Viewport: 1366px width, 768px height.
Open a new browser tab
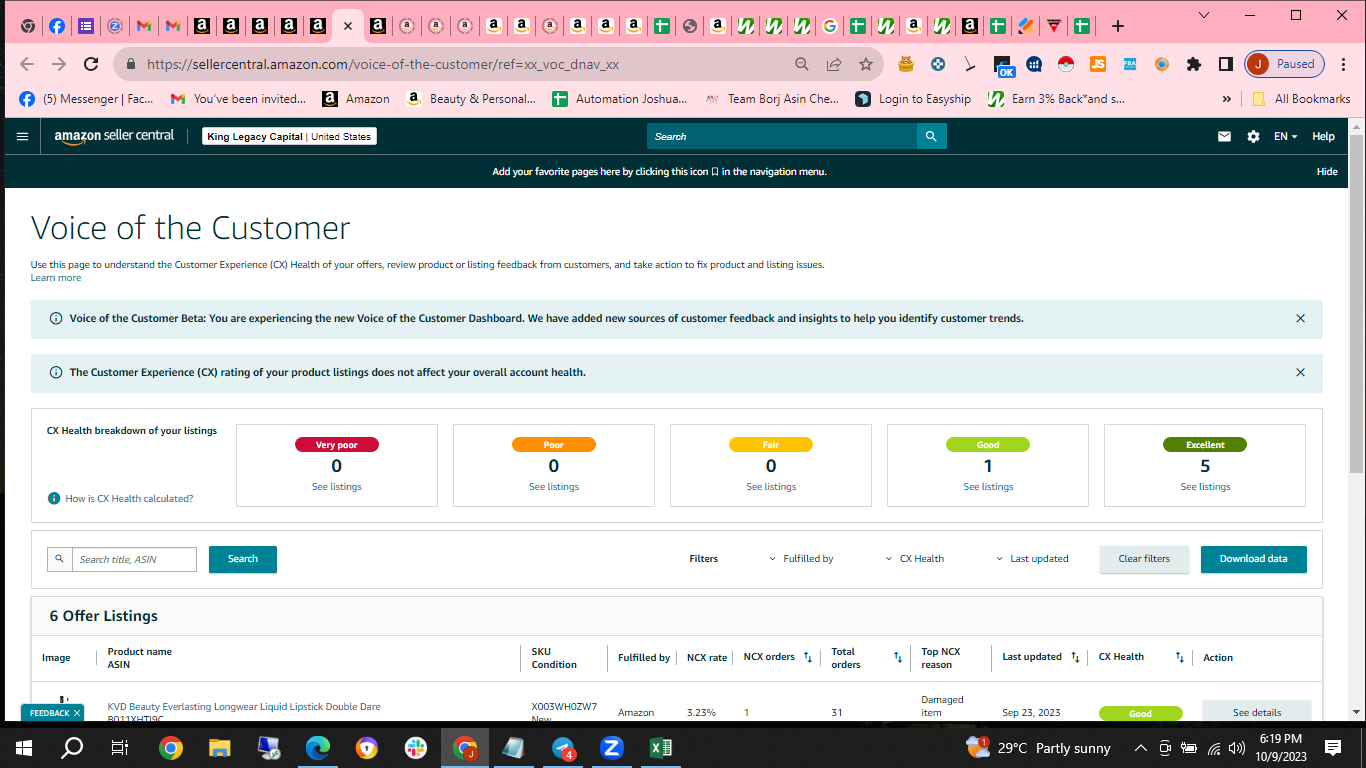1118,26
